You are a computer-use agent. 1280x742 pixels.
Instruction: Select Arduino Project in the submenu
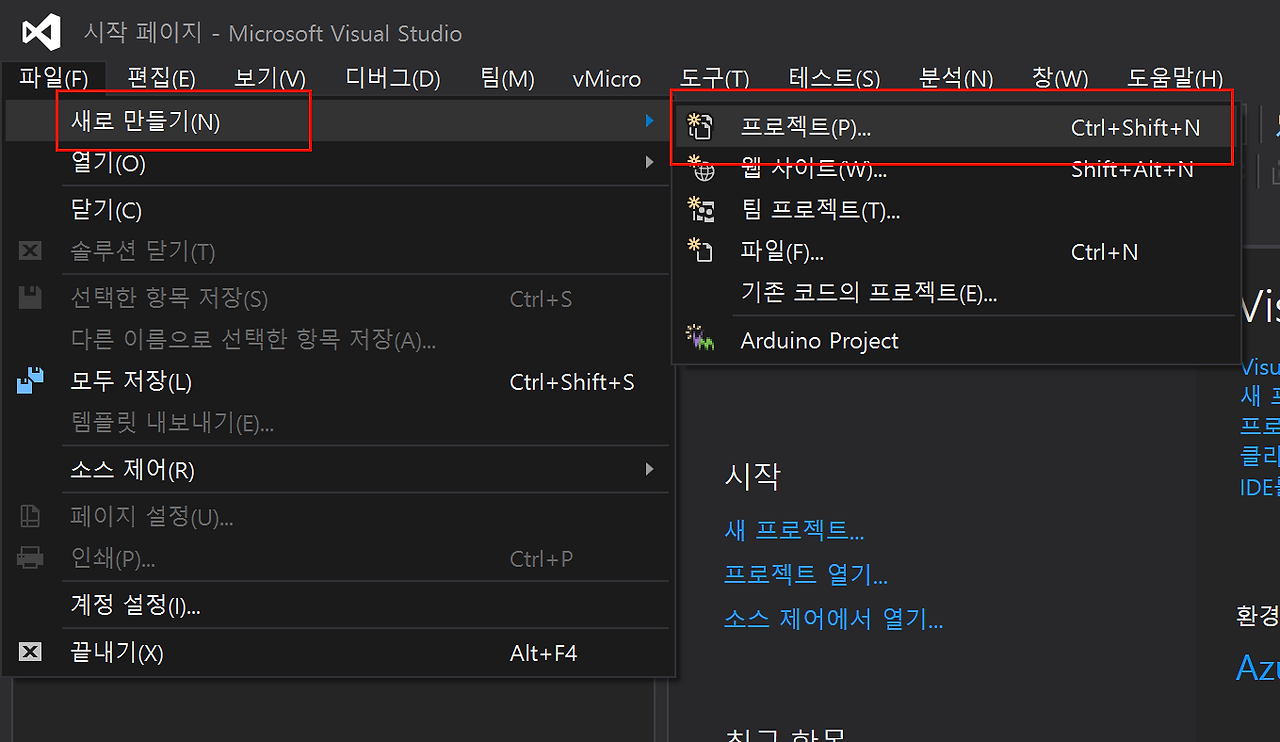(x=957, y=340)
